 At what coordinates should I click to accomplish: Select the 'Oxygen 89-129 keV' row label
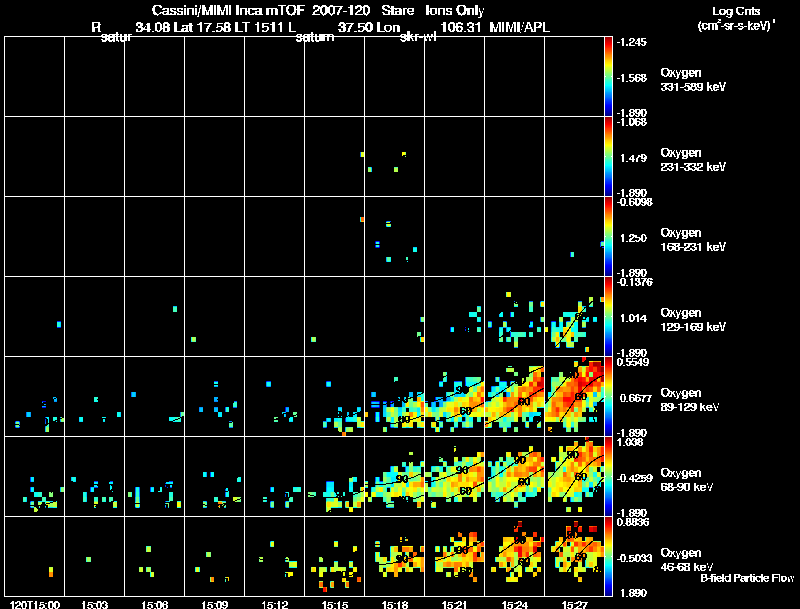tap(690, 400)
